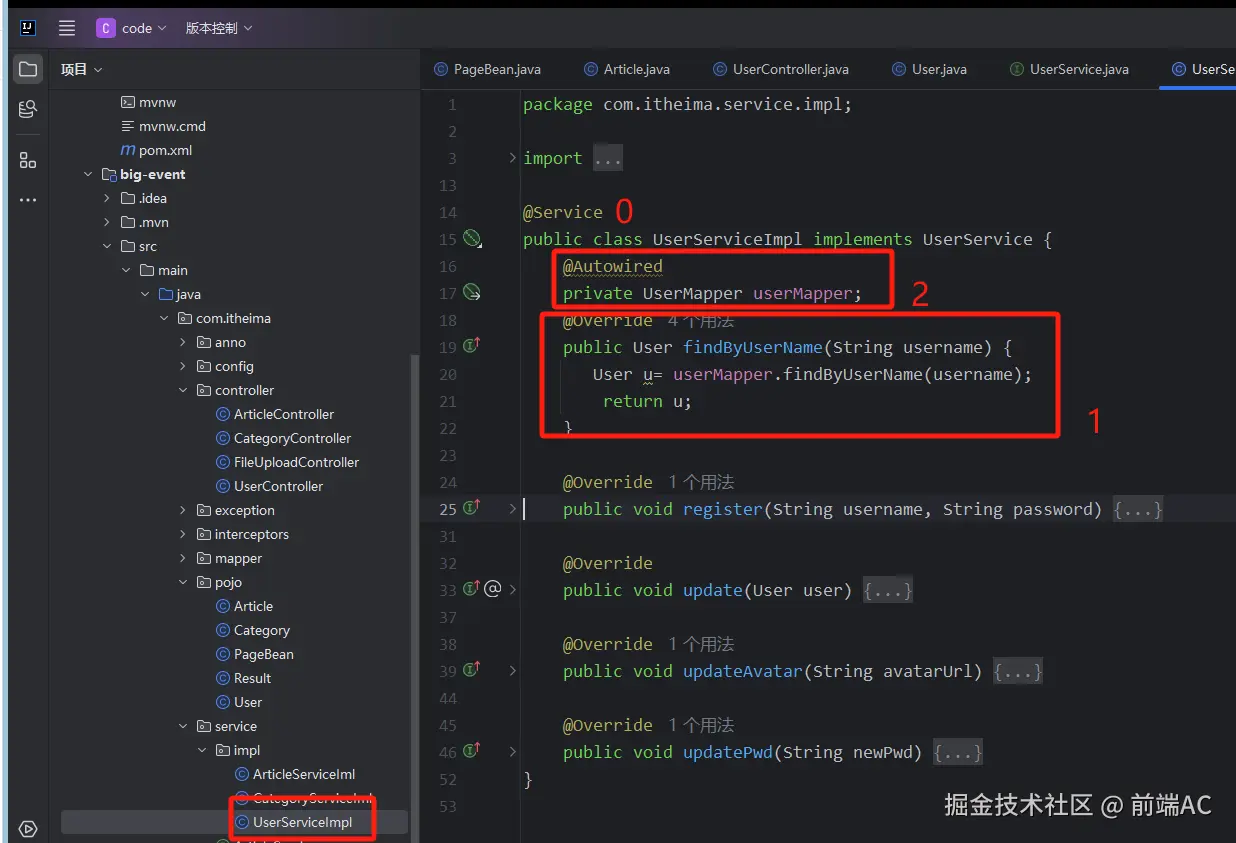The image size is (1236, 843).
Task: Expand the folded updateAvatar method on line 39
Action: [513, 671]
